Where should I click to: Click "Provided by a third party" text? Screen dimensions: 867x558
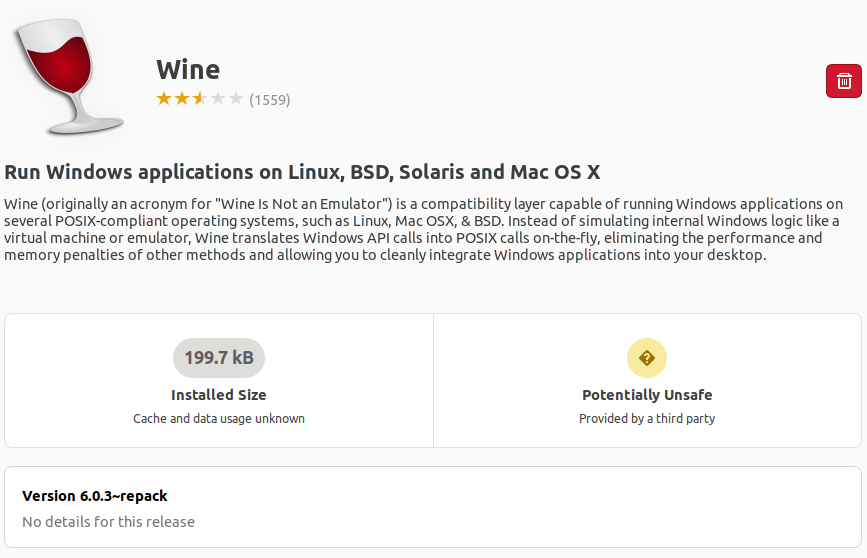coord(647,419)
